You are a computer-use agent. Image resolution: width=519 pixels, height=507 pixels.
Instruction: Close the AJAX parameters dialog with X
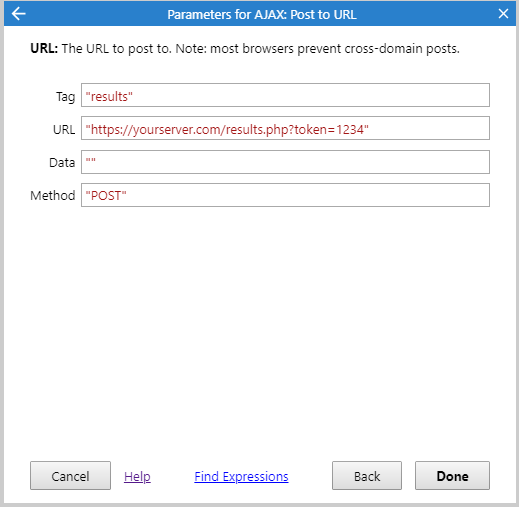[x=503, y=14]
